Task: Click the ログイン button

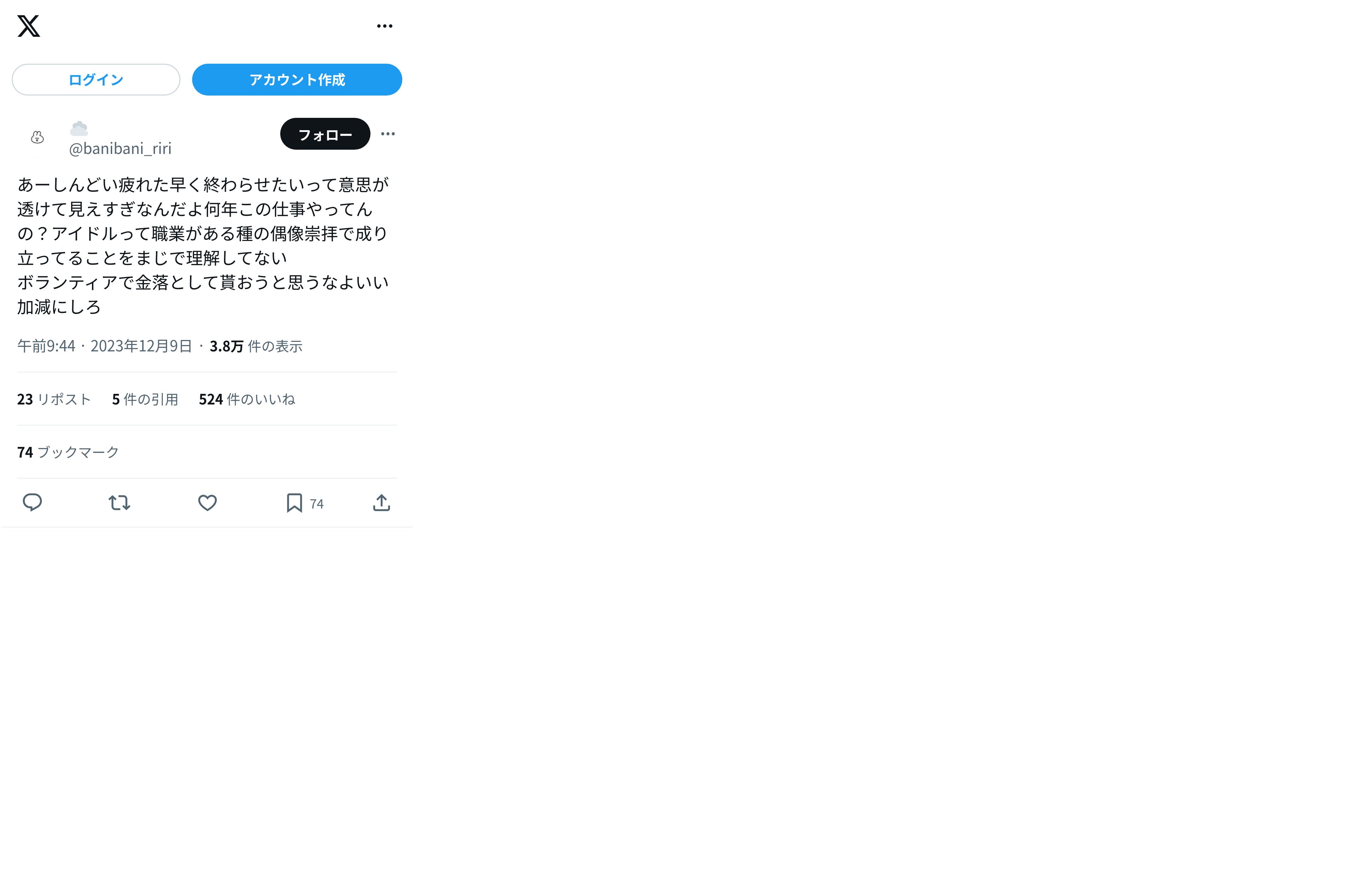Action: (x=96, y=80)
